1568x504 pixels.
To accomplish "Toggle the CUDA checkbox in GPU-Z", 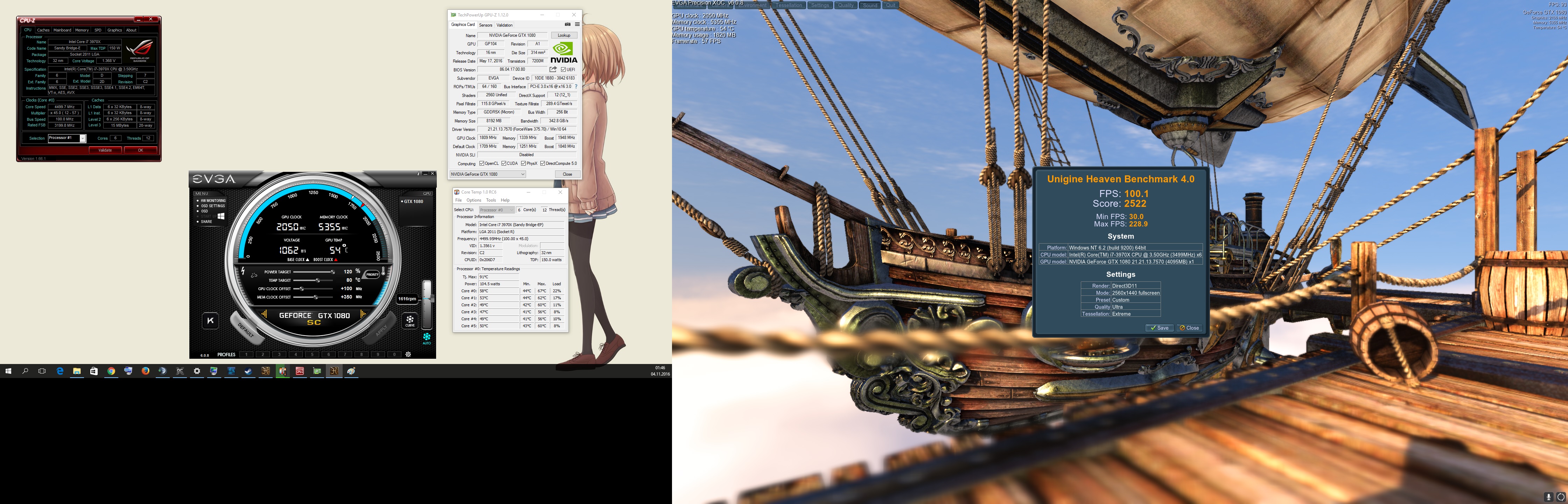I will coord(503,163).
